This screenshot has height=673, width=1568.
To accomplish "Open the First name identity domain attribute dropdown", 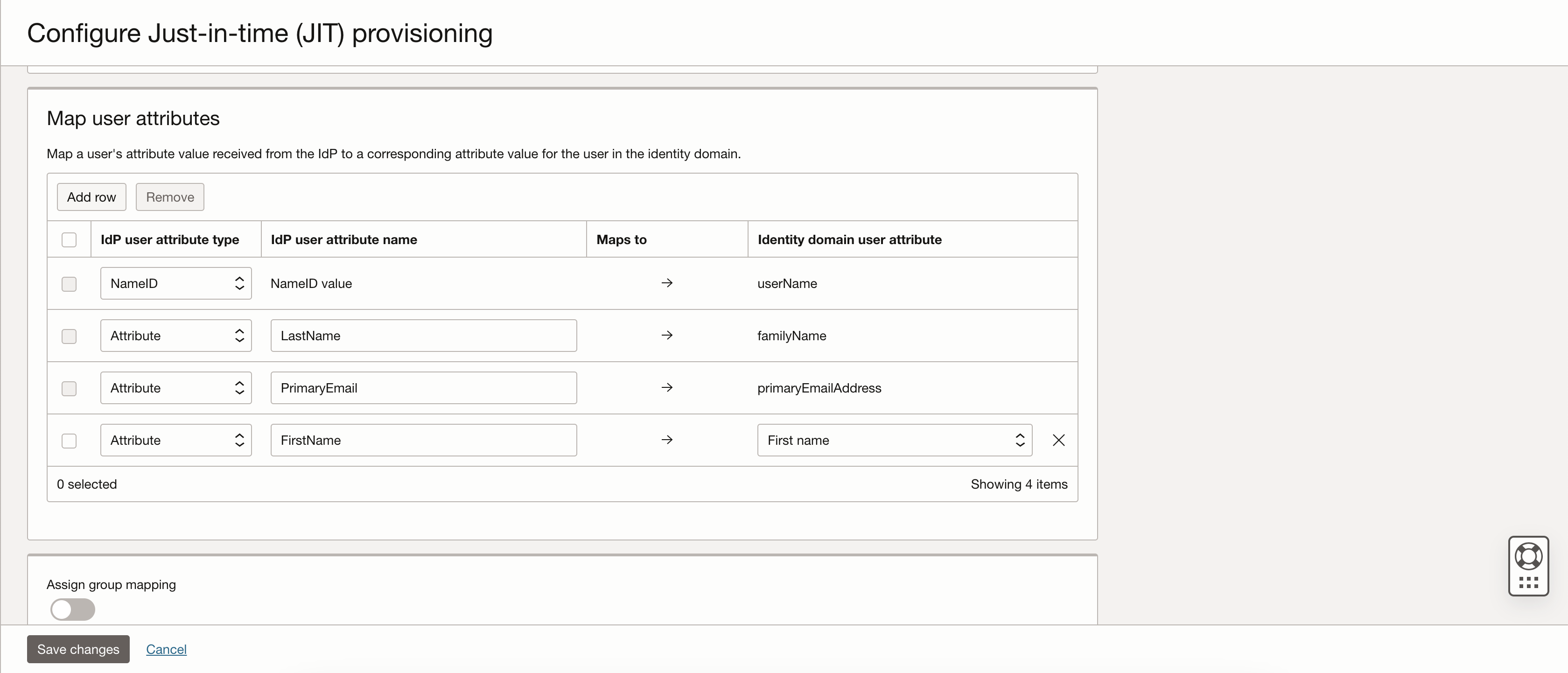I will coord(894,439).
